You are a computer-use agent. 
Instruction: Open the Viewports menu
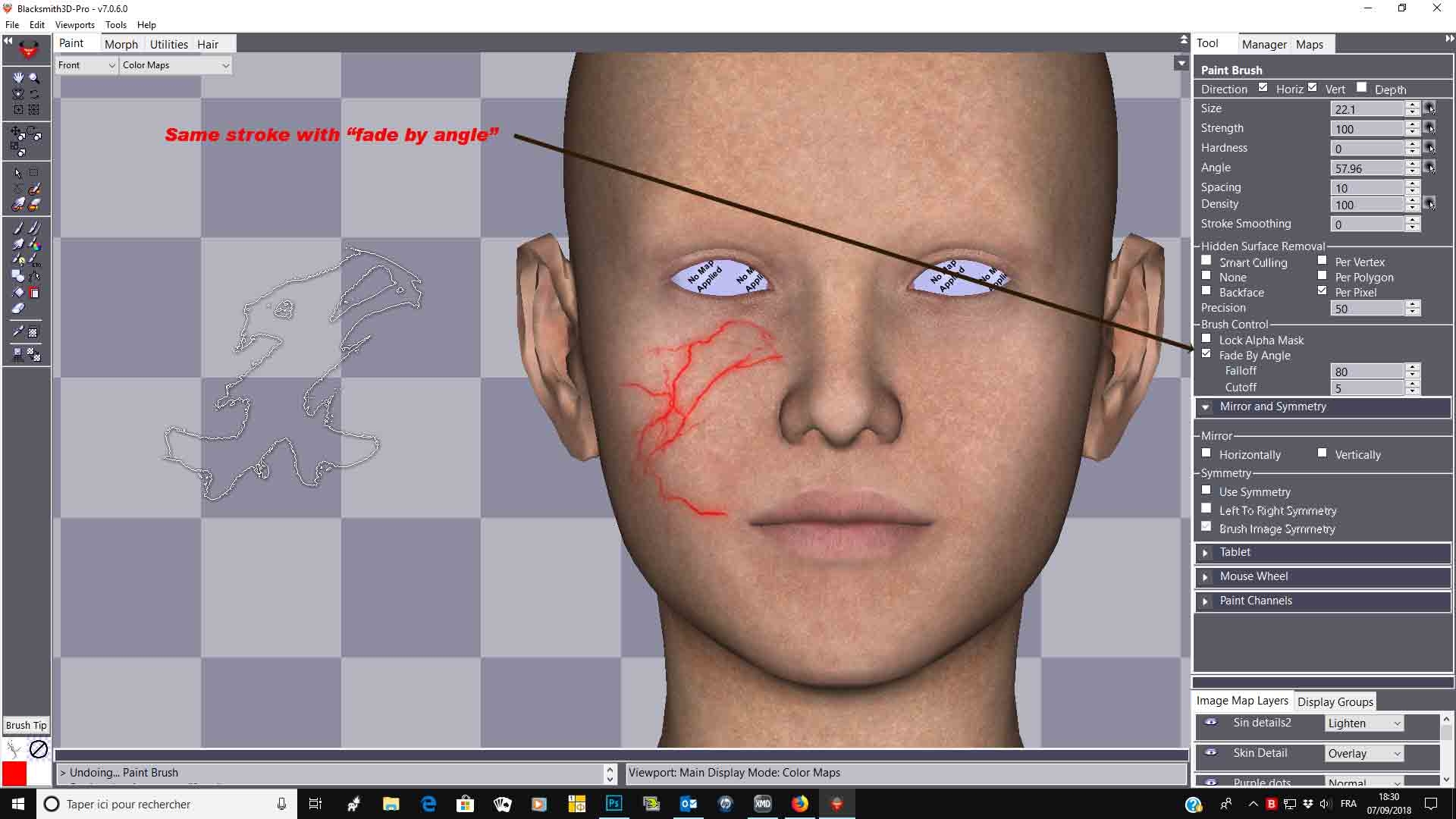(74, 25)
